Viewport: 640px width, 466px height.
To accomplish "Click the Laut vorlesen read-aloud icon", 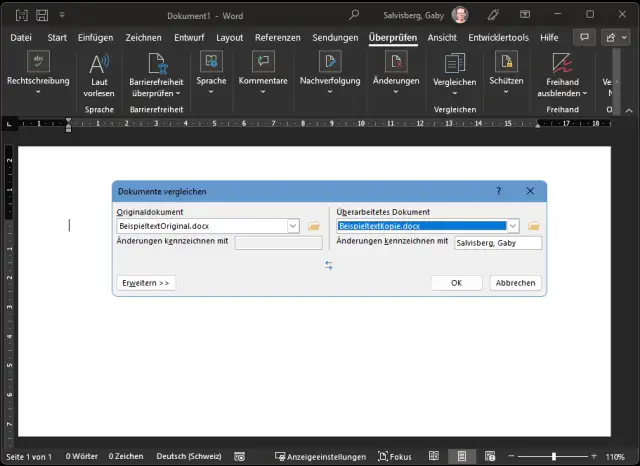I will 99,62.
